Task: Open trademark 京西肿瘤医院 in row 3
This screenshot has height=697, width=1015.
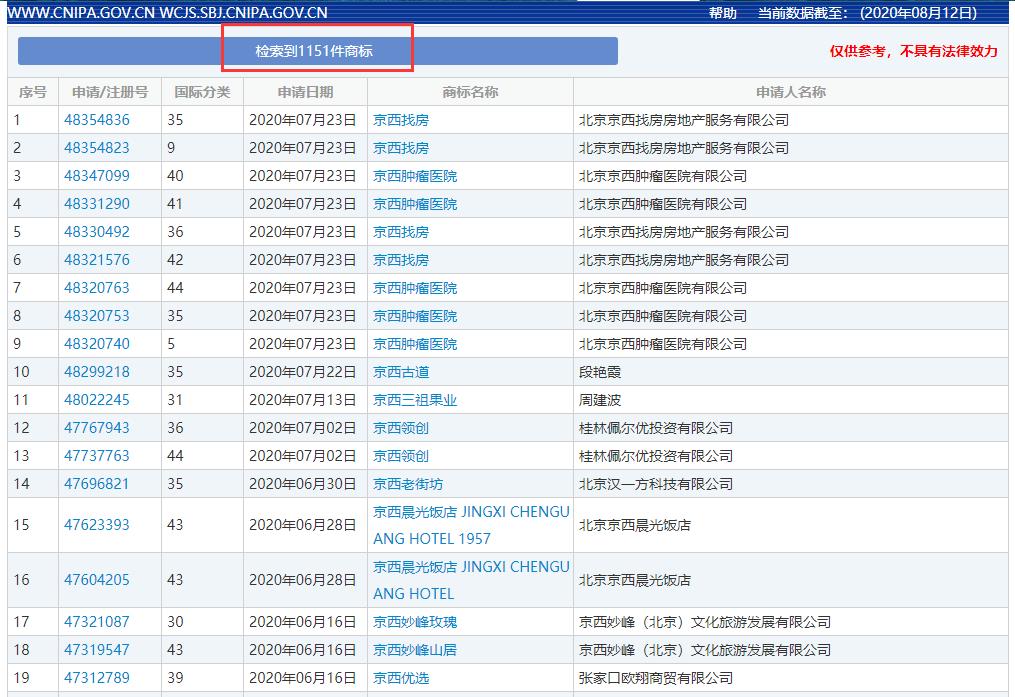Action: (415, 175)
